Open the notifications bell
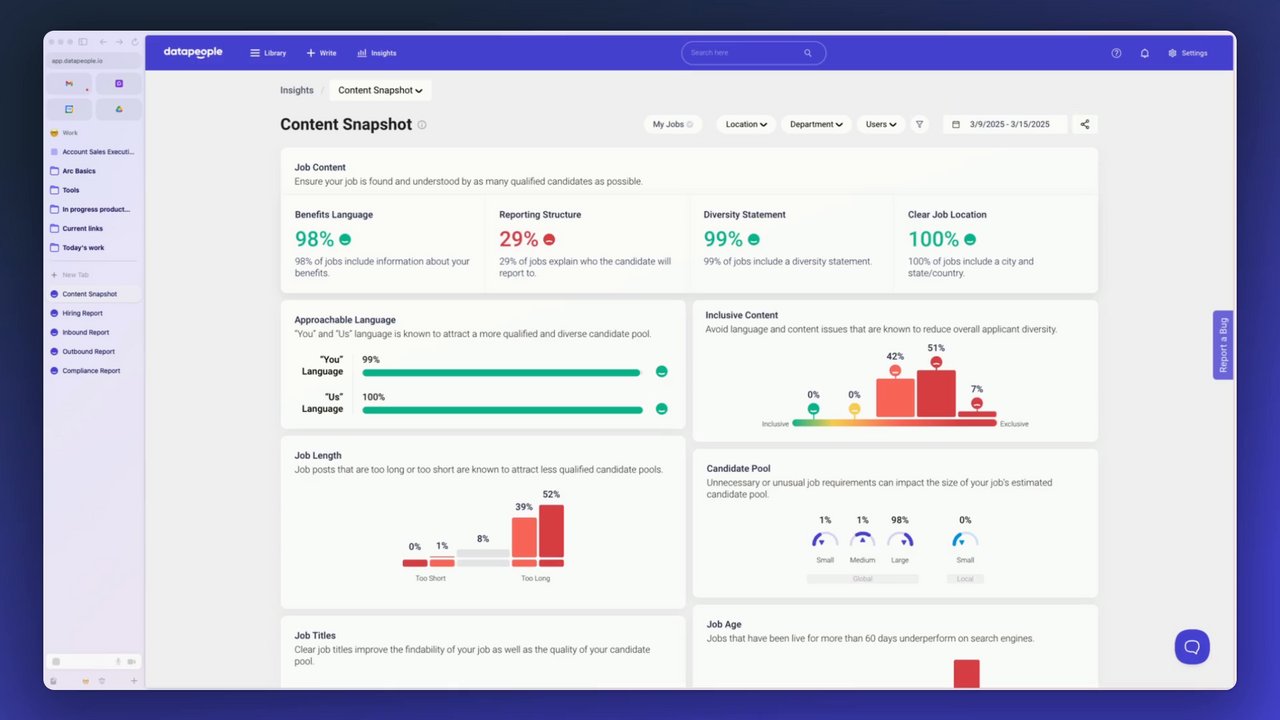1280x720 pixels. [1145, 53]
